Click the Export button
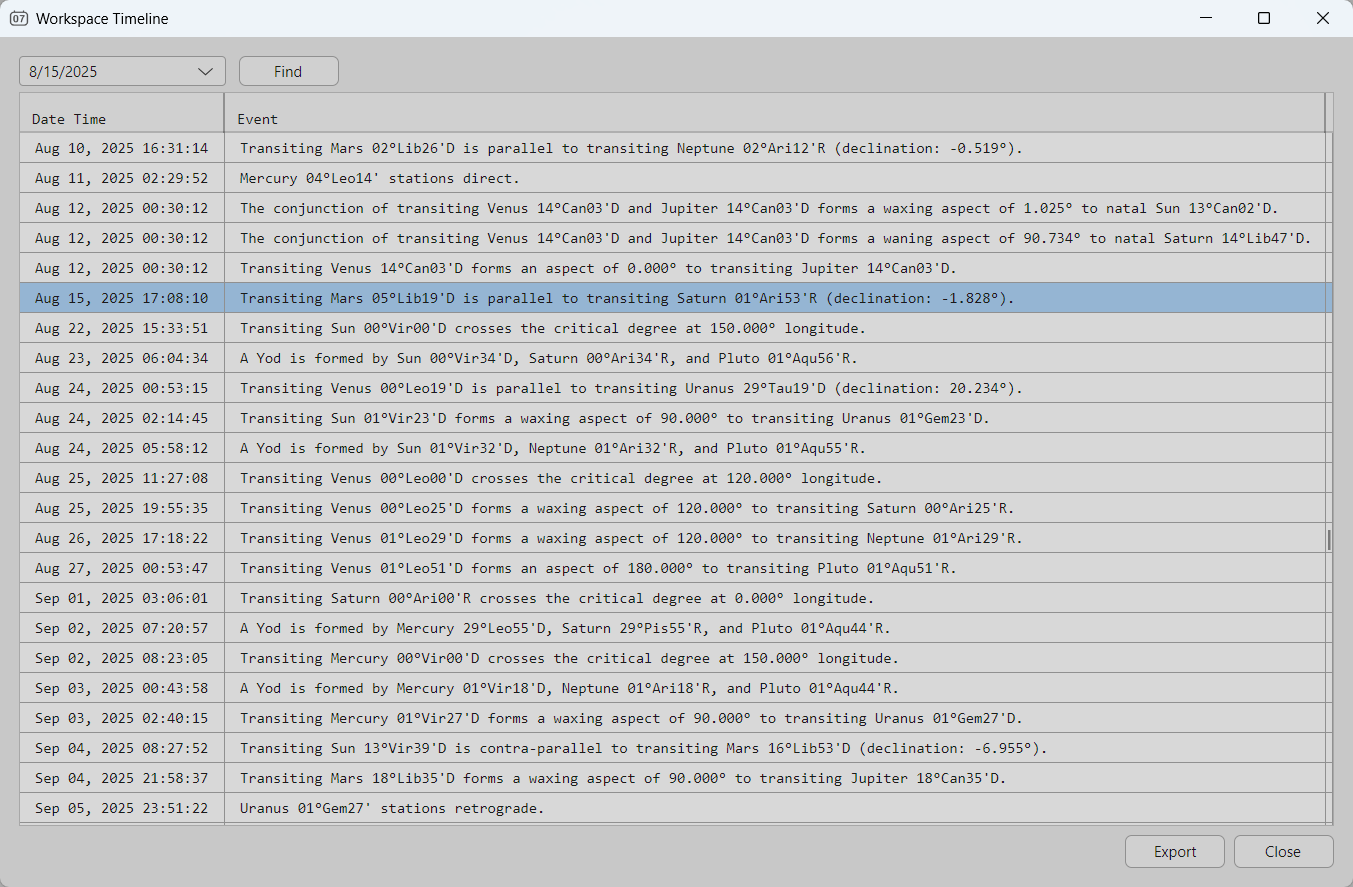1353x887 pixels. [x=1175, y=852]
